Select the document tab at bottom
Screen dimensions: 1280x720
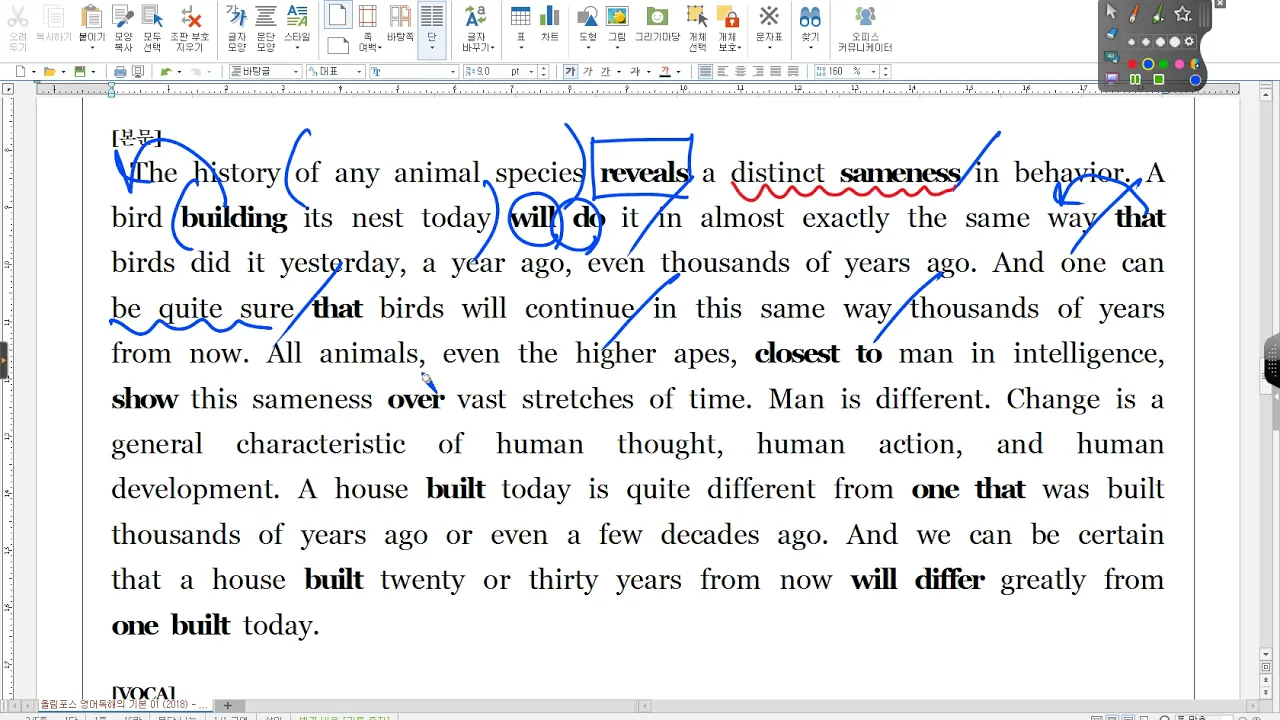123,705
